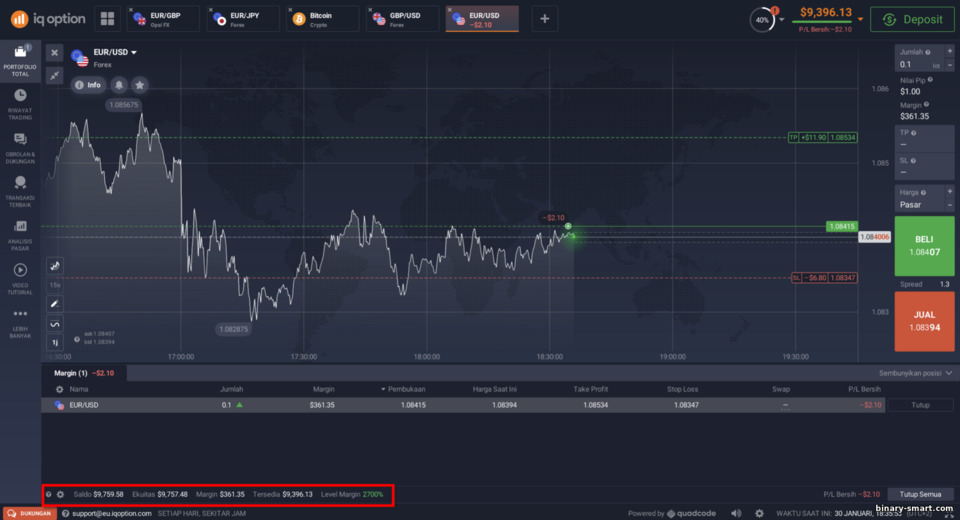
Task: Switch to EUR/GBP Opsi FX tab
Action: [164, 19]
